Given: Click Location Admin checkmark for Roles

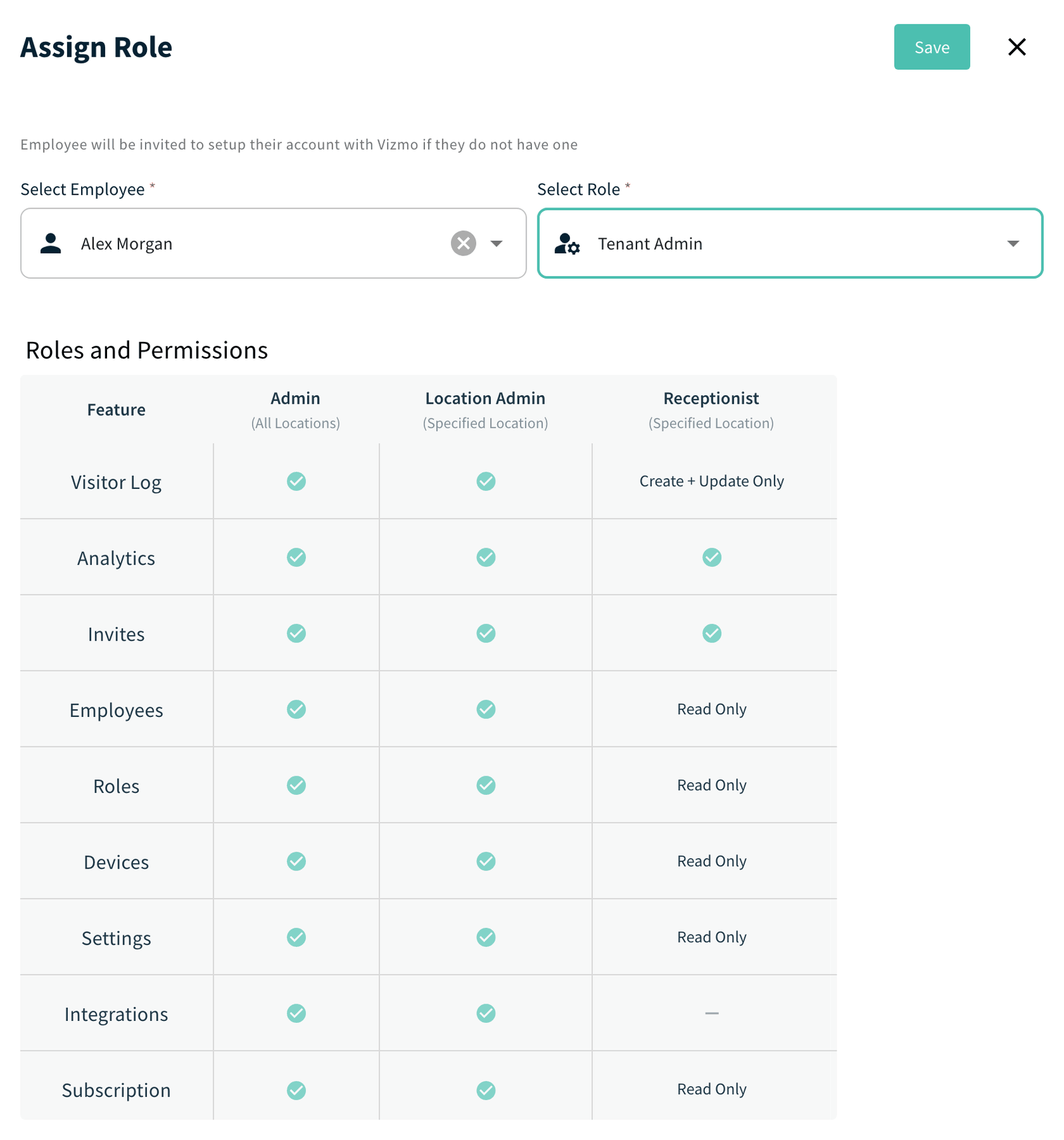Looking at the screenshot, I should (x=485, y=785).
